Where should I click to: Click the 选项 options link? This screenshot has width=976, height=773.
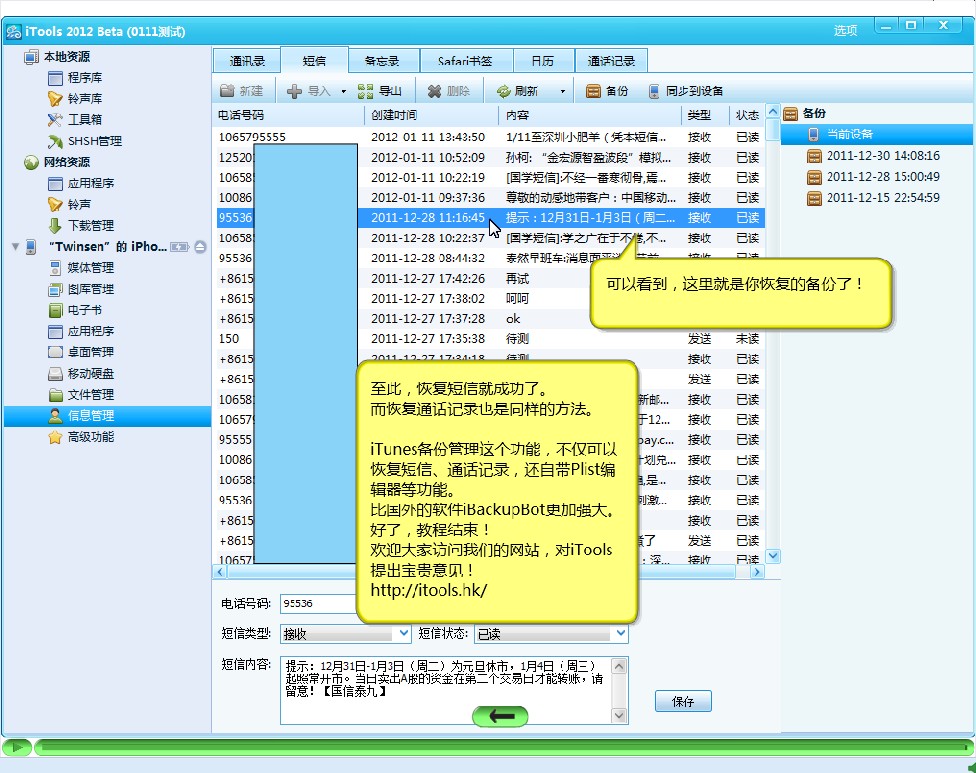[x=845, y=31]
